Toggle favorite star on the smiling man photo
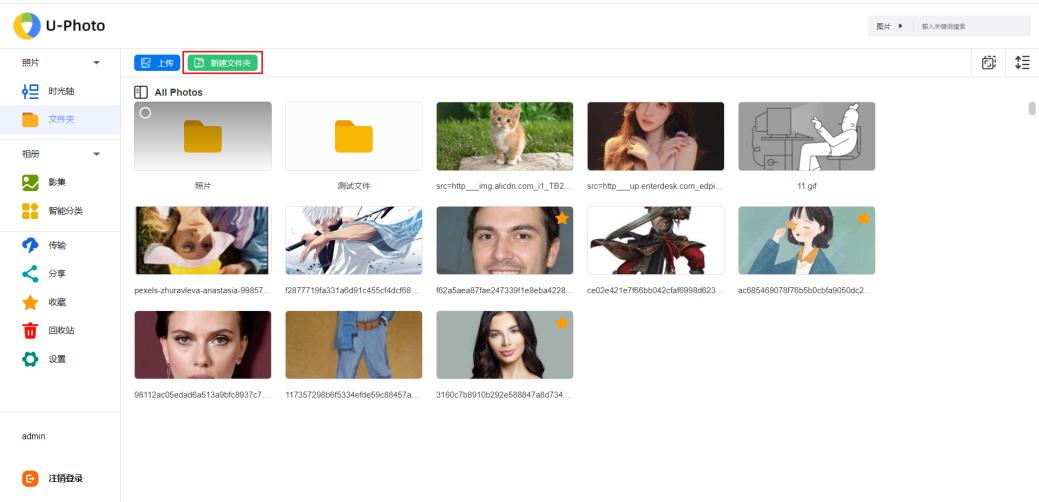The width and height of the screenshot is (1039, 502). (x=562, y=218)
